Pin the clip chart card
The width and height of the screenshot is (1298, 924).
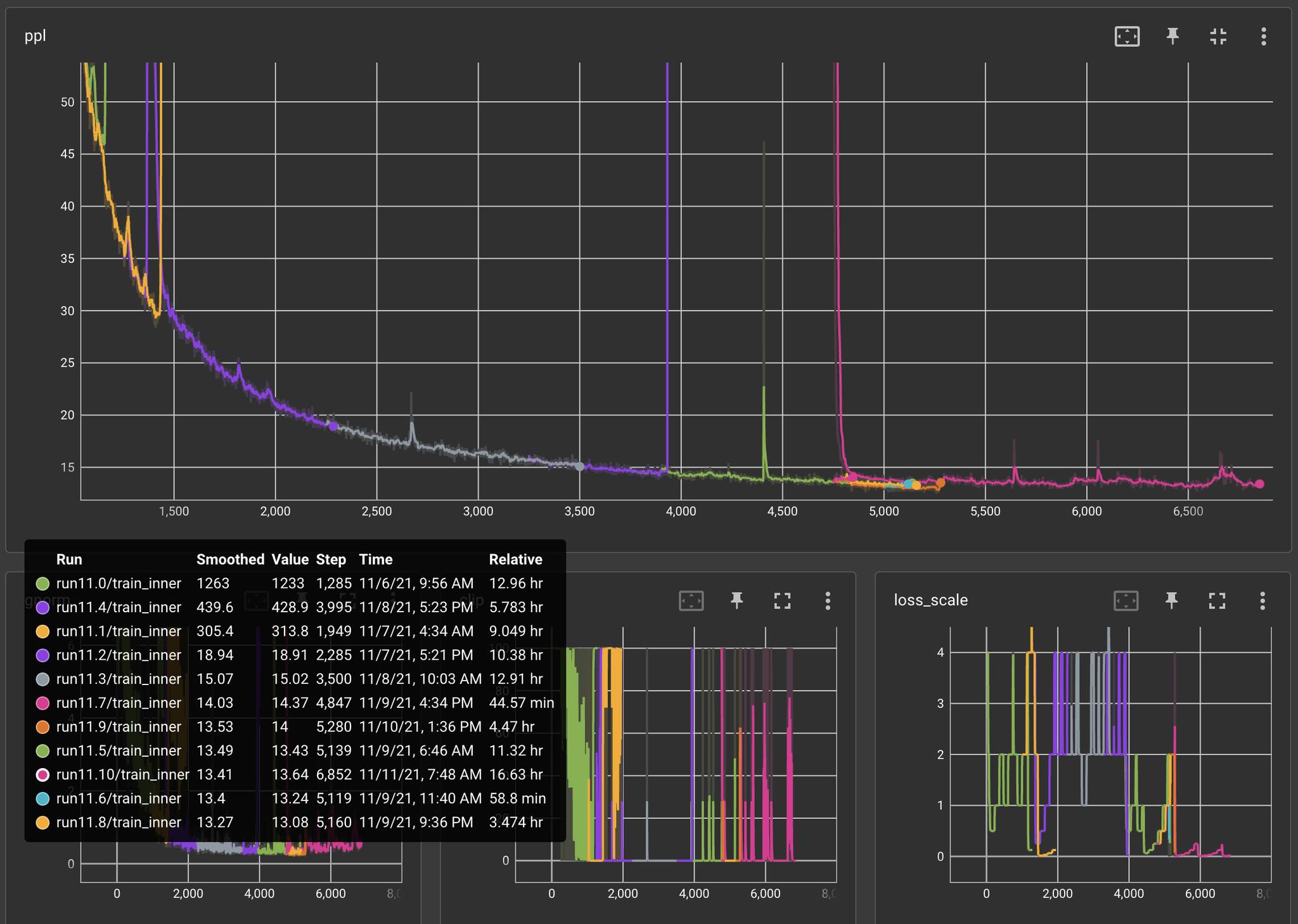(736, 600)
